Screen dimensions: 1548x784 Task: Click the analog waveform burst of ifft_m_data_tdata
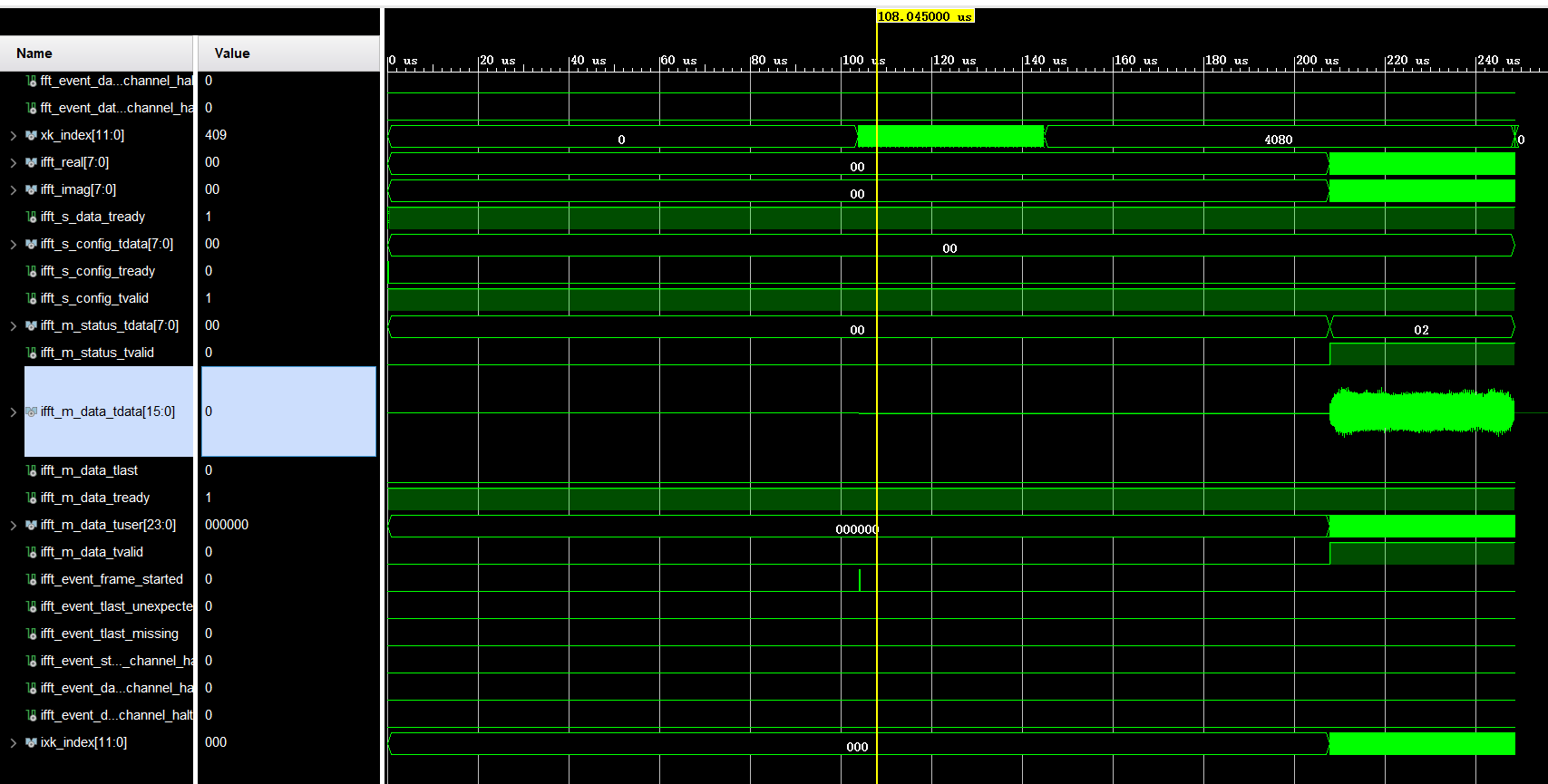tap(1422, 412)
